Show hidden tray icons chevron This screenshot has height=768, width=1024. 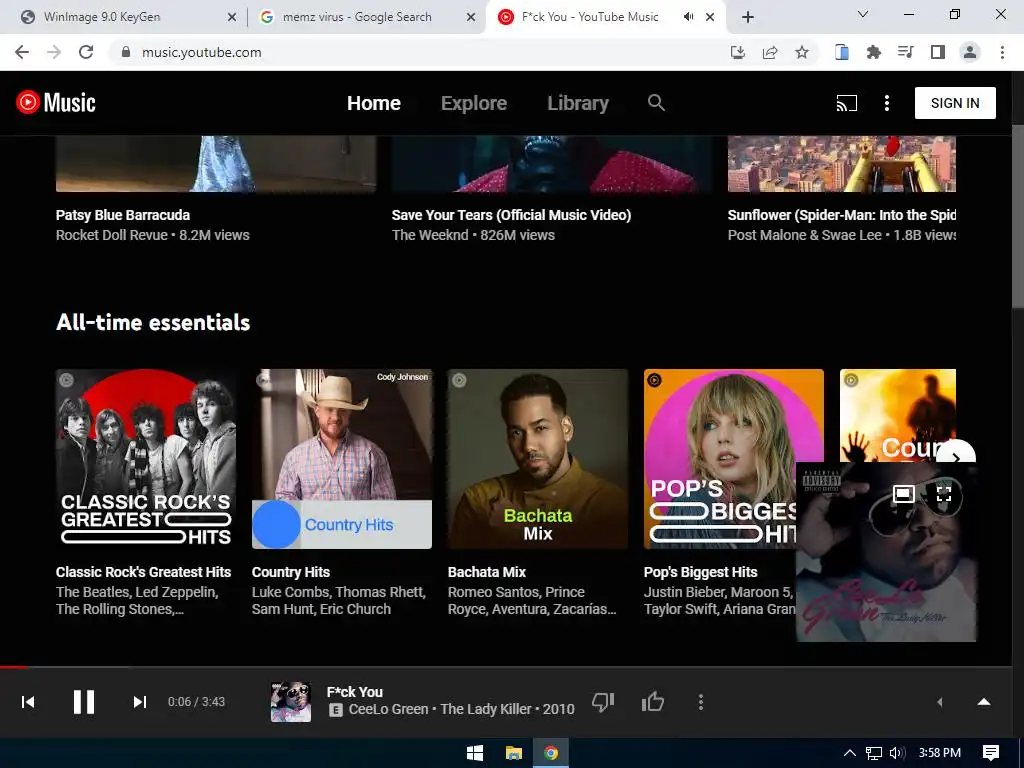tap(850, 753)
